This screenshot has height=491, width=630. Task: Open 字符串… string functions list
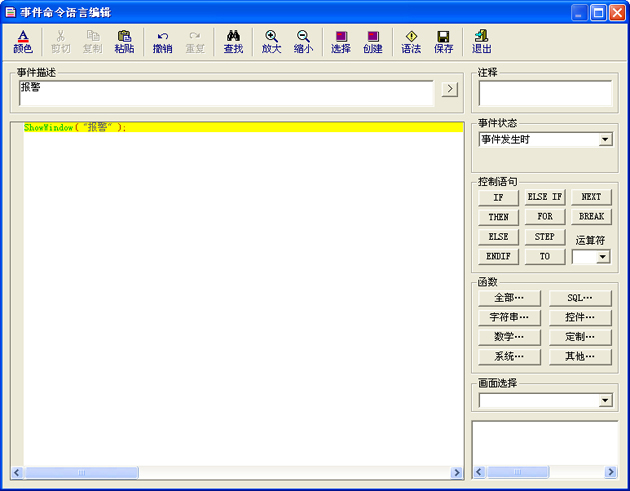pos(509,318)
